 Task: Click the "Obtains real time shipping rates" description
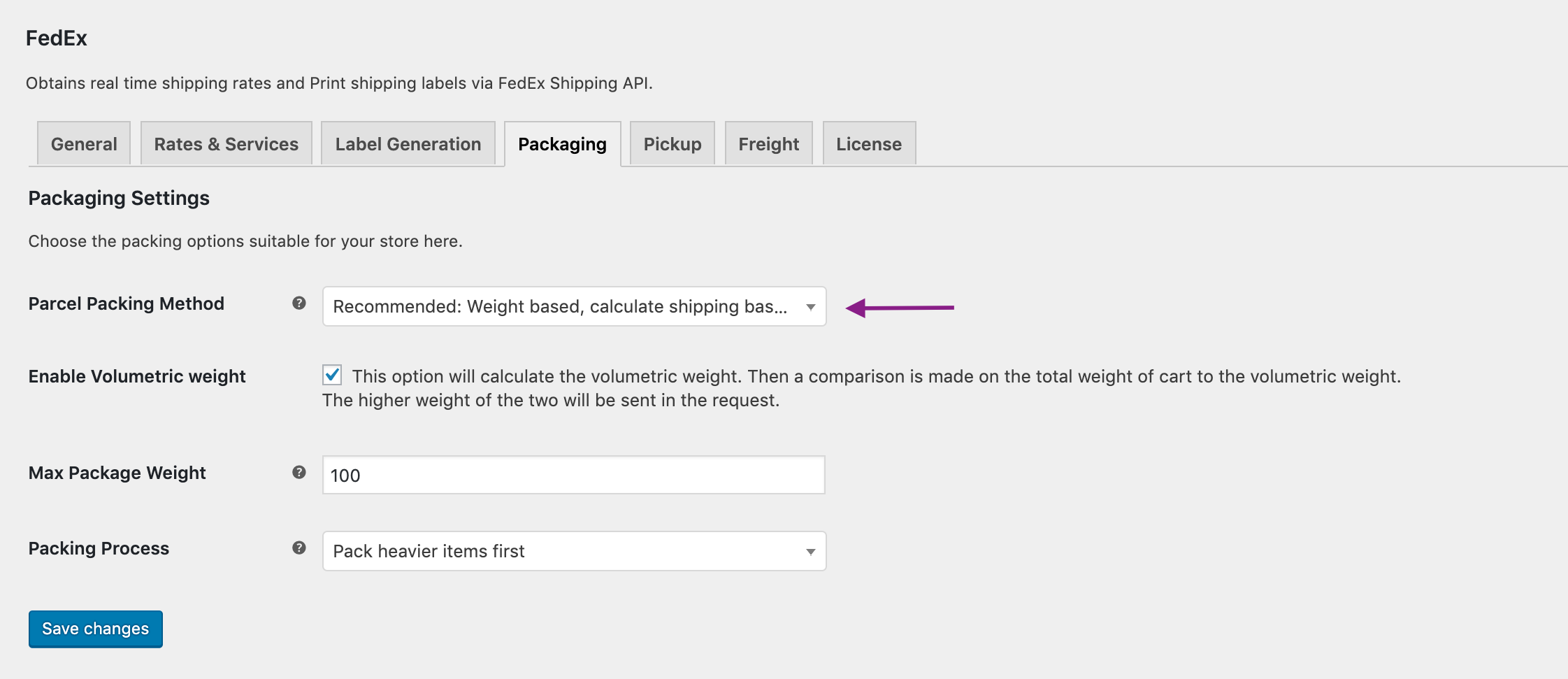tap(339, 83)
